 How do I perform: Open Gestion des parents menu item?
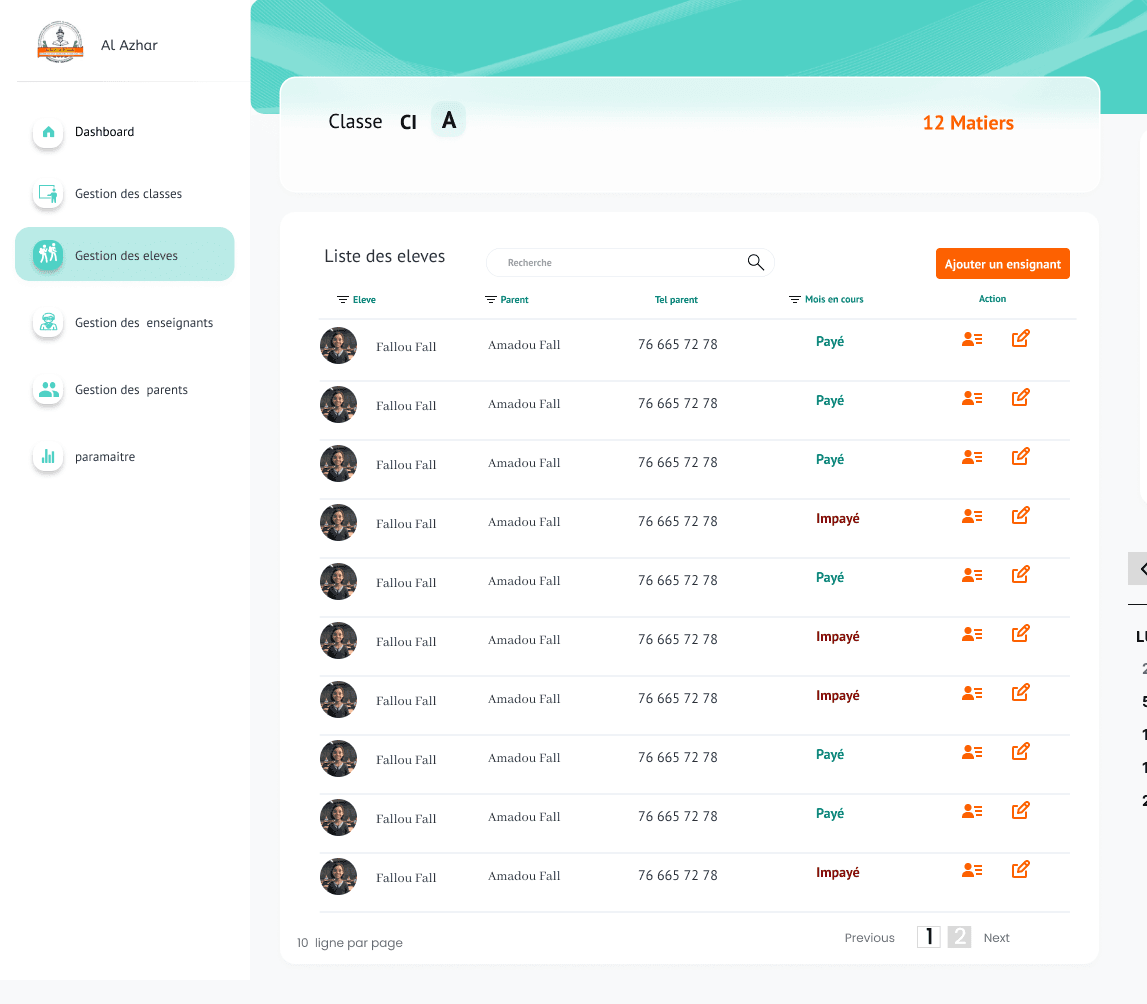click(x=131, y=390)
